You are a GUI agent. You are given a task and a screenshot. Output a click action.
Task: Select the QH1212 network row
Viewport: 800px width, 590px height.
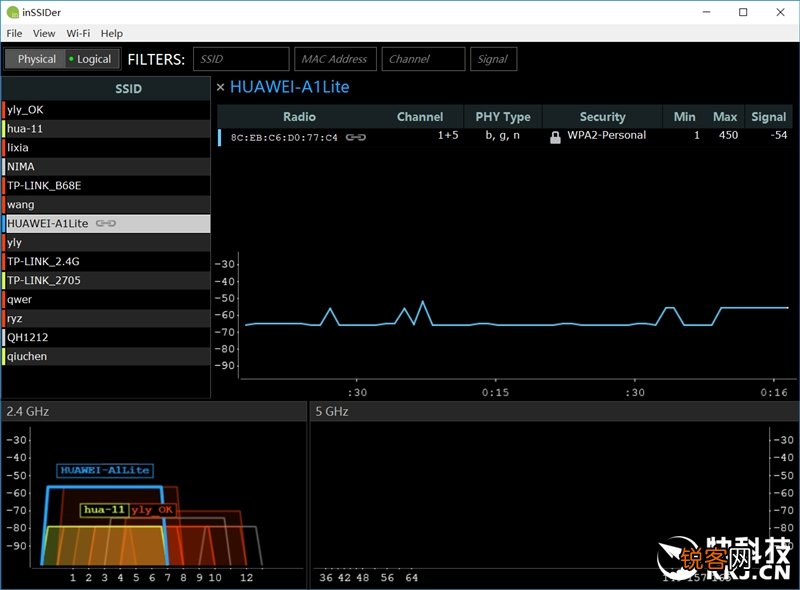(x=106, y=337)
